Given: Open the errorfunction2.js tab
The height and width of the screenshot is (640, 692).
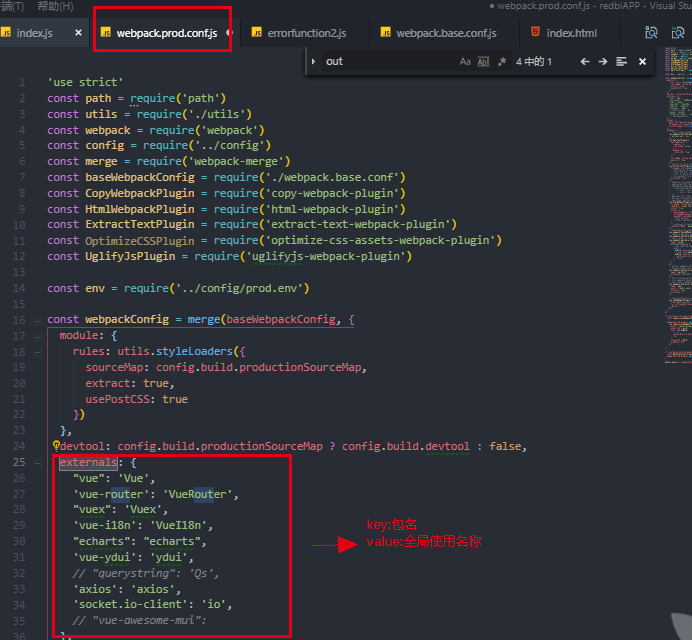Looking at the screenshot, I should tap(307, 33).
